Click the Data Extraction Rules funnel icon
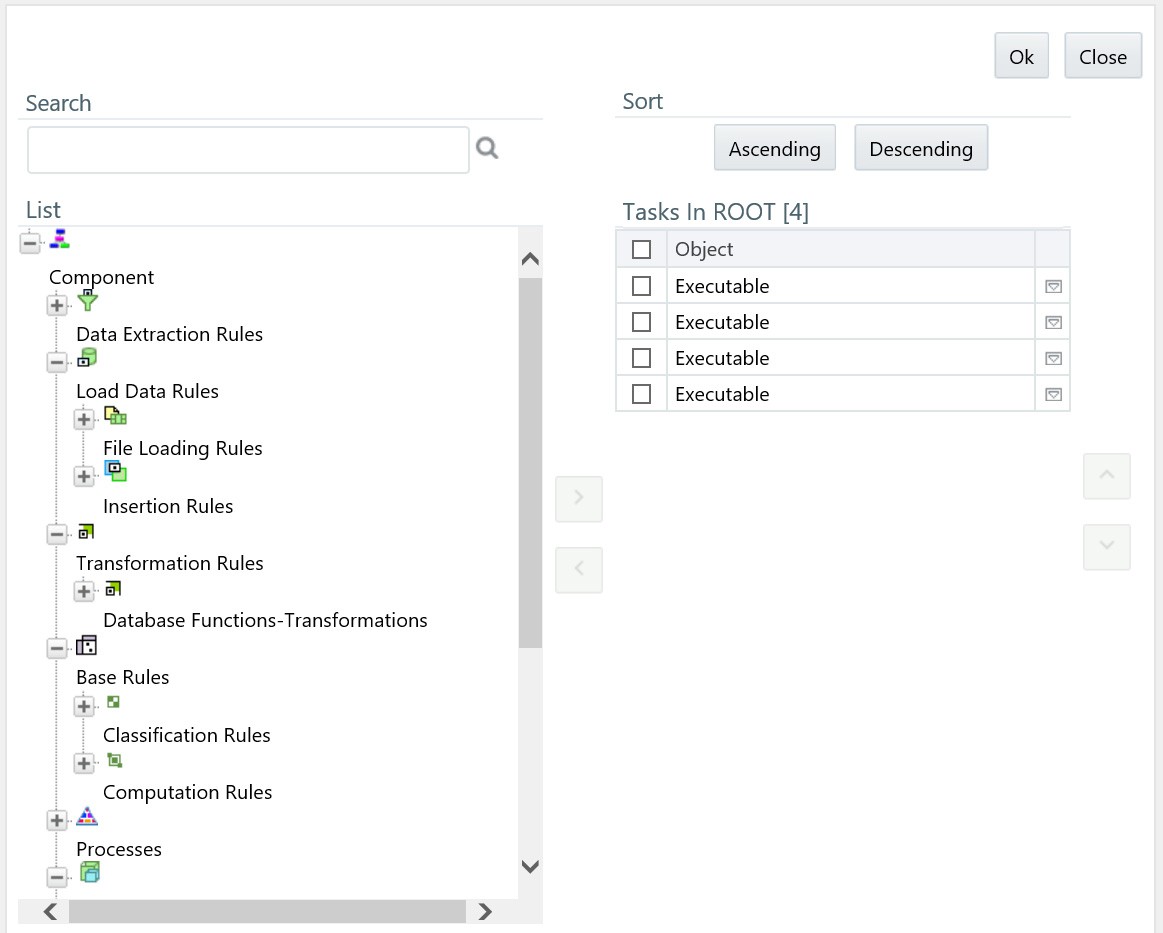 [x=88, y=300]
